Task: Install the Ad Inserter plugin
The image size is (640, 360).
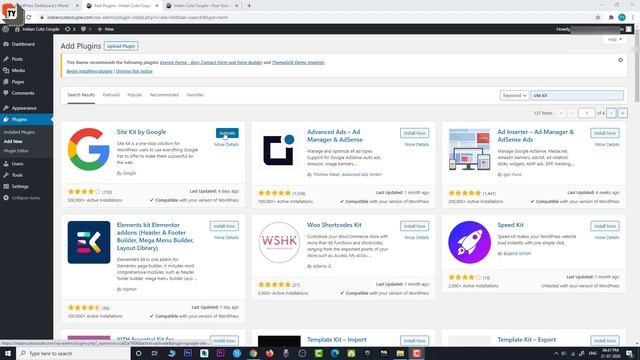Action: [x=604, y=133]
